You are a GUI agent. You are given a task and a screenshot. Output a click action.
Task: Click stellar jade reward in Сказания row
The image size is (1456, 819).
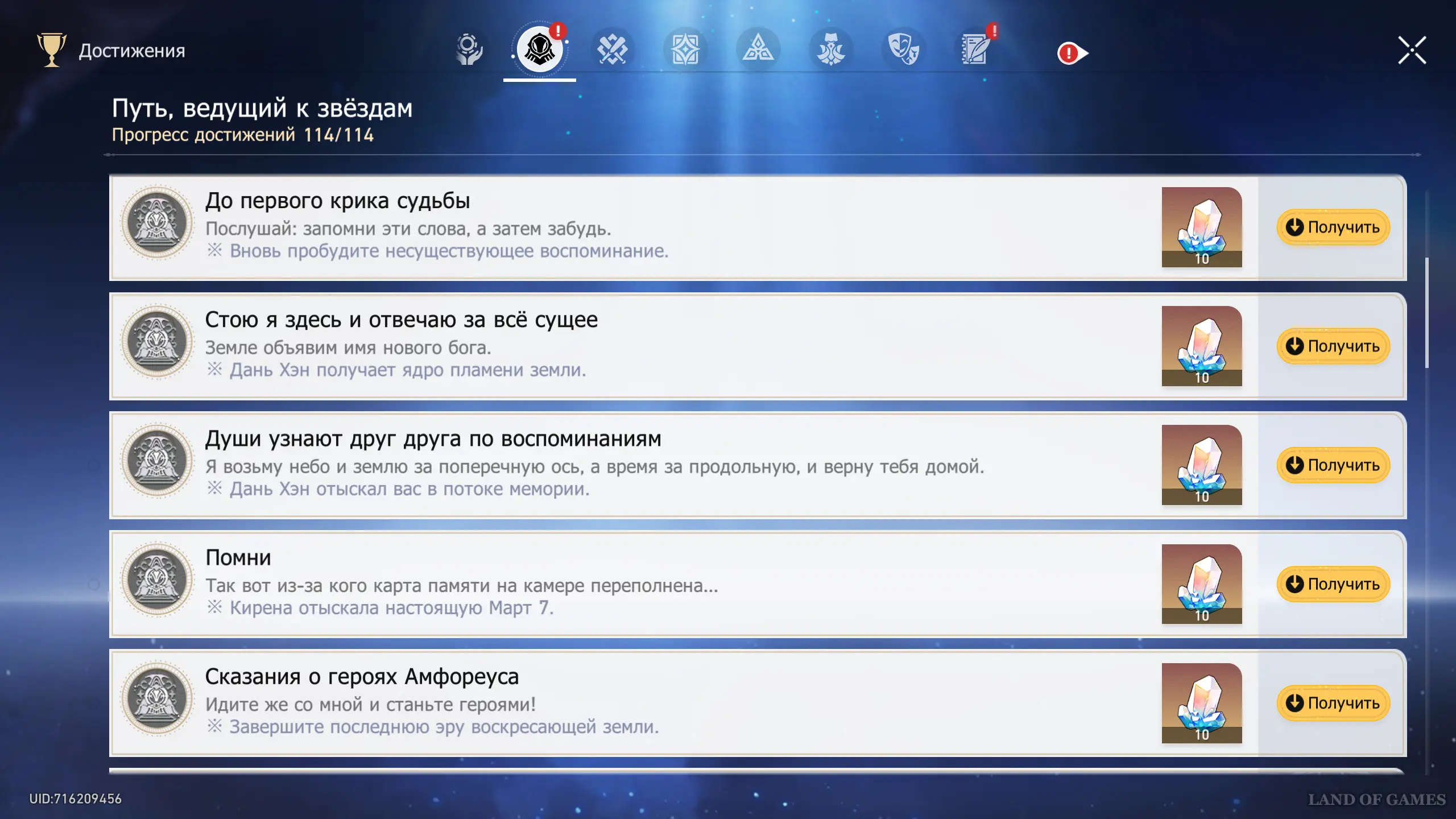click(1201, 703)
